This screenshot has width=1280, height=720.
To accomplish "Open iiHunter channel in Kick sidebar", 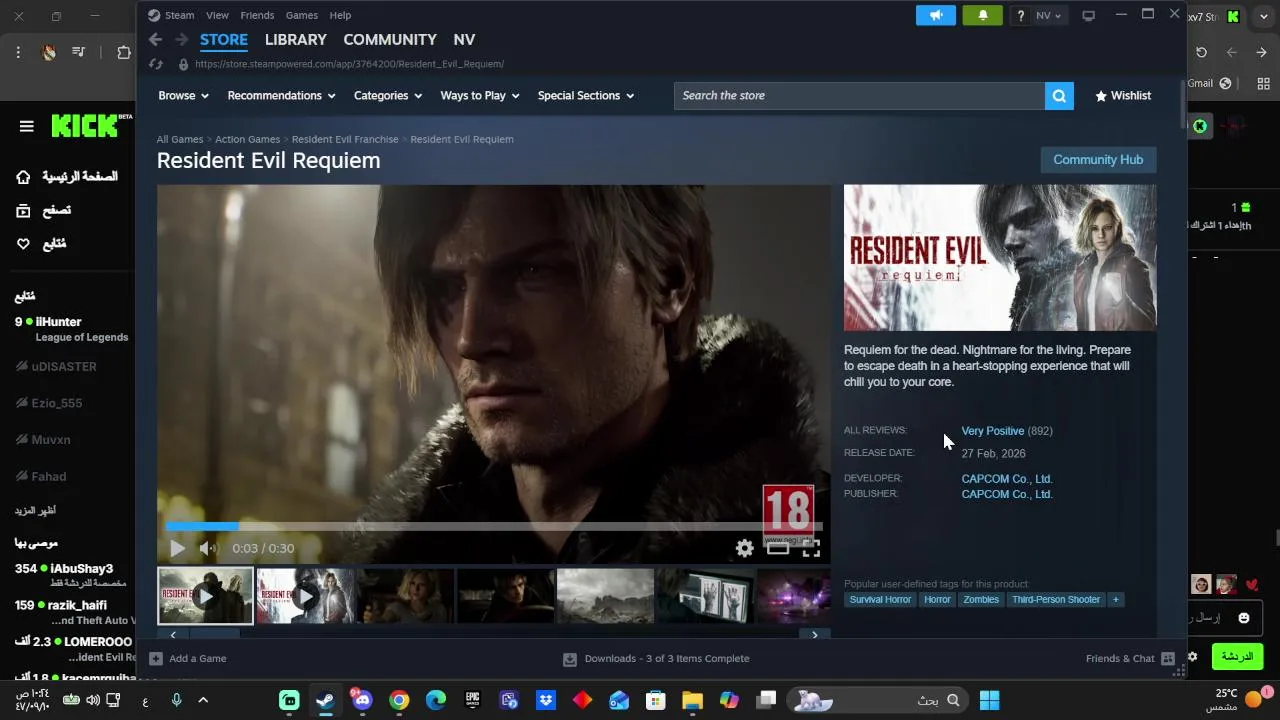I will pos(70,329).
